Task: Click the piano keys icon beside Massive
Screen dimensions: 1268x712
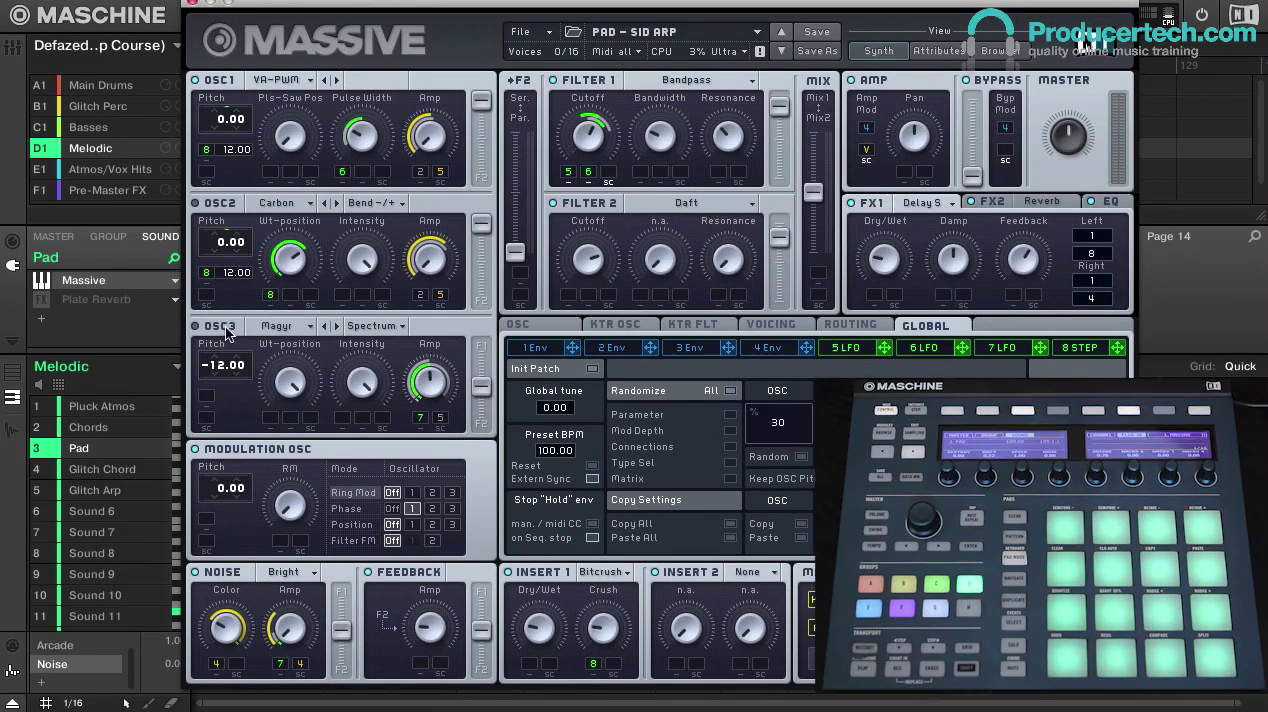Action: pyautogui.click(x=42, y=281)
